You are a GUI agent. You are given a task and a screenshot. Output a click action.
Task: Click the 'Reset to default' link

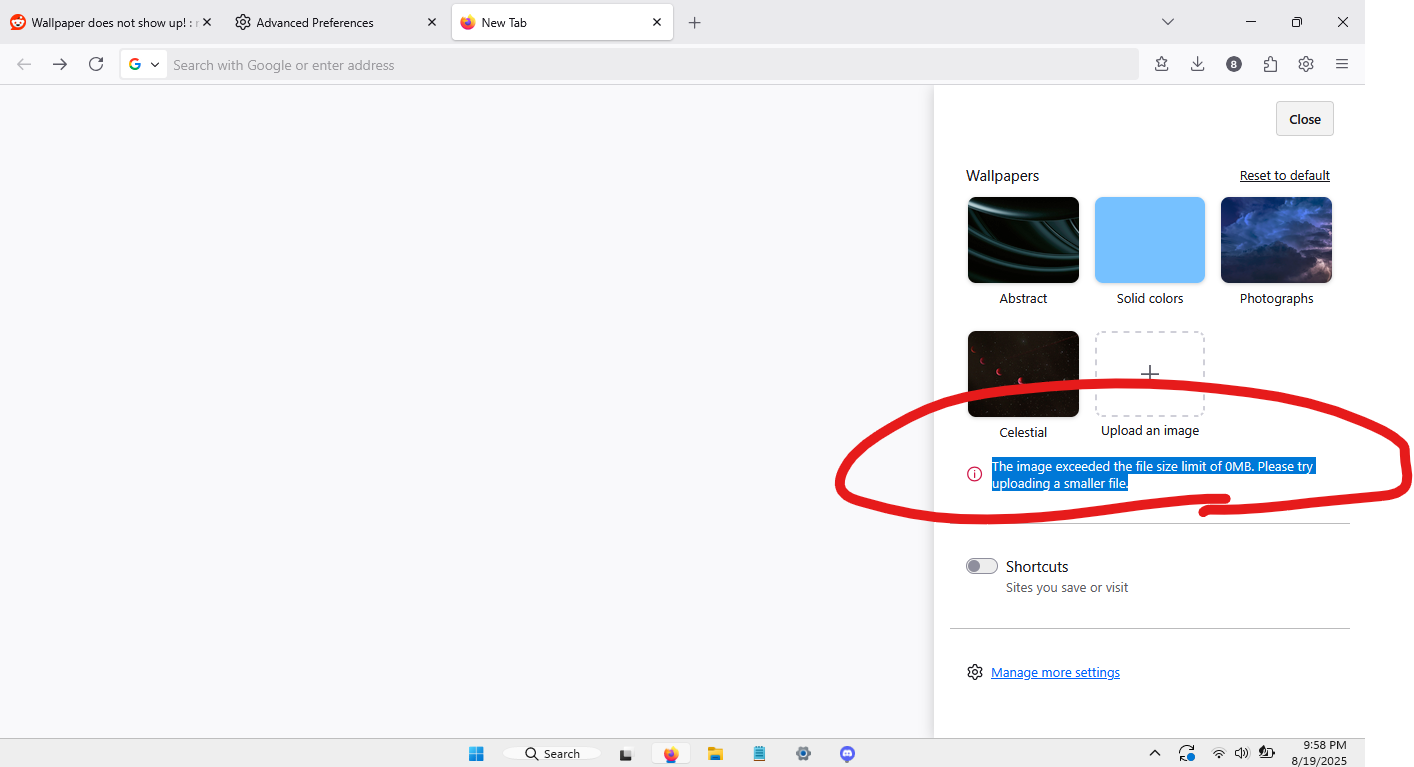tap(1284, 175)
